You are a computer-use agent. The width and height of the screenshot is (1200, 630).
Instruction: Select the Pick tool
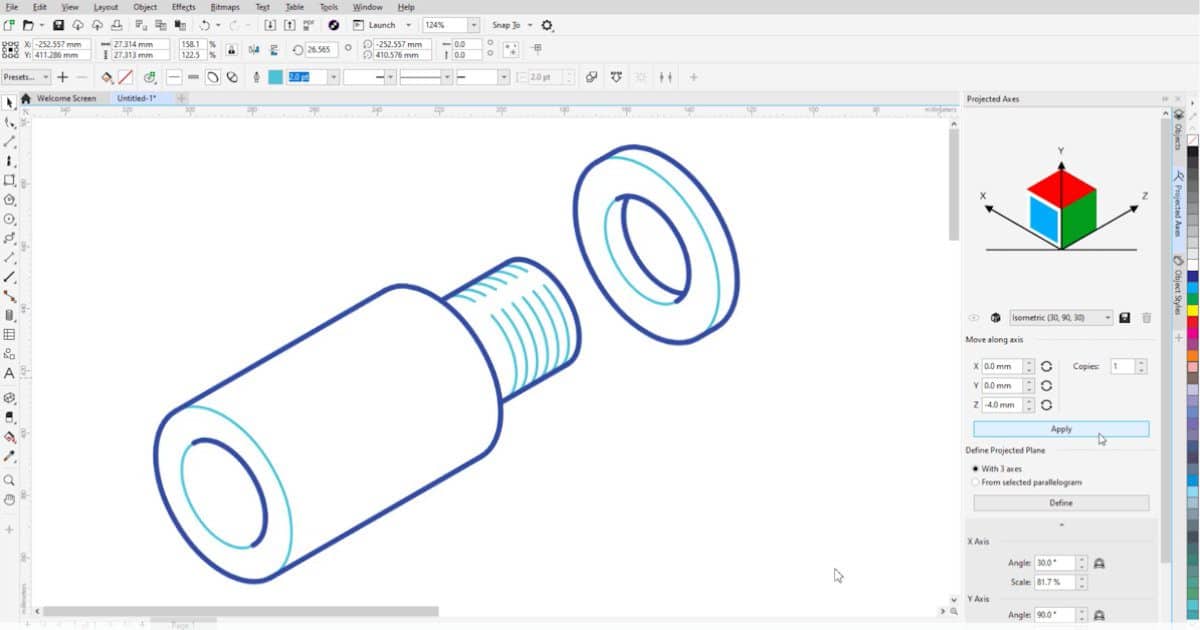pyautogui.click(x=9, y=100)
